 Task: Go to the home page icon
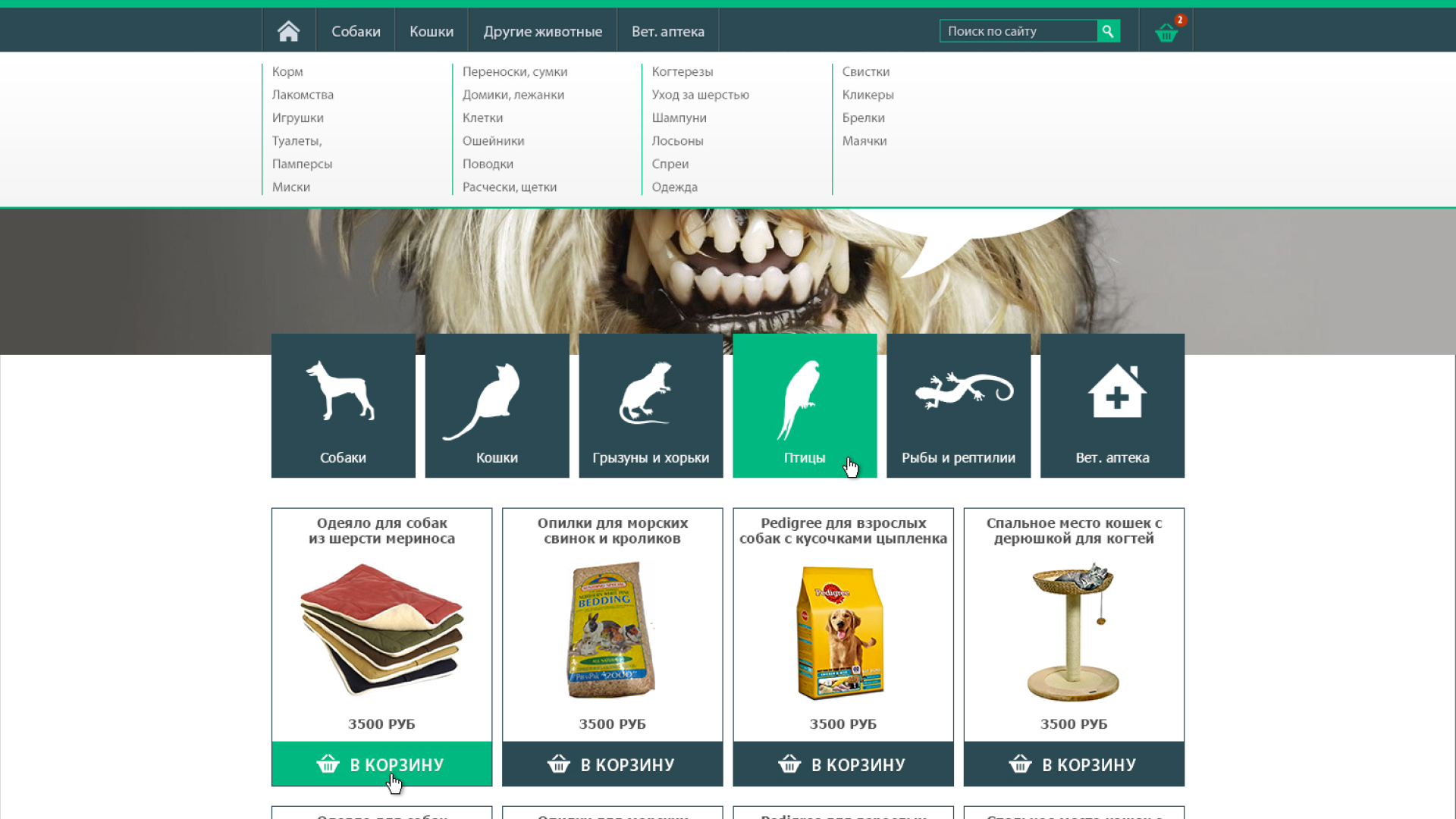pyautogui.click(x=288, y=31)
